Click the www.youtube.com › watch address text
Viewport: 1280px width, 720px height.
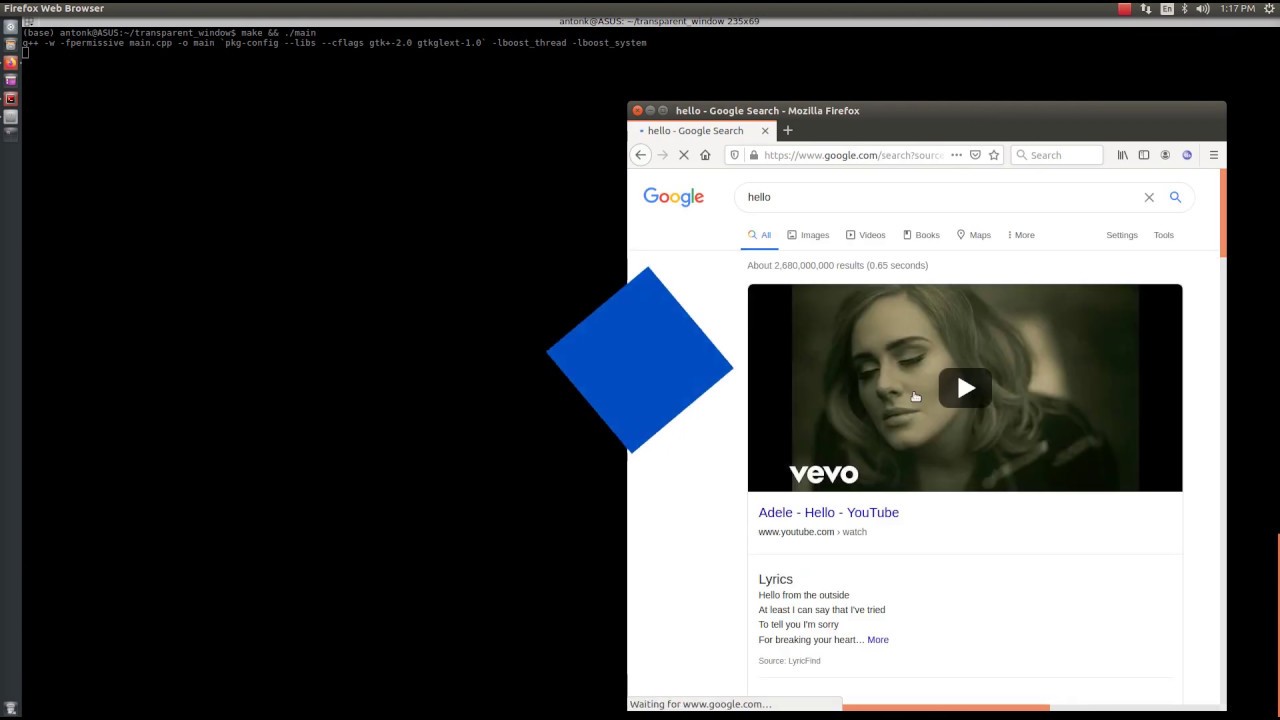click(x=812, y=532)
